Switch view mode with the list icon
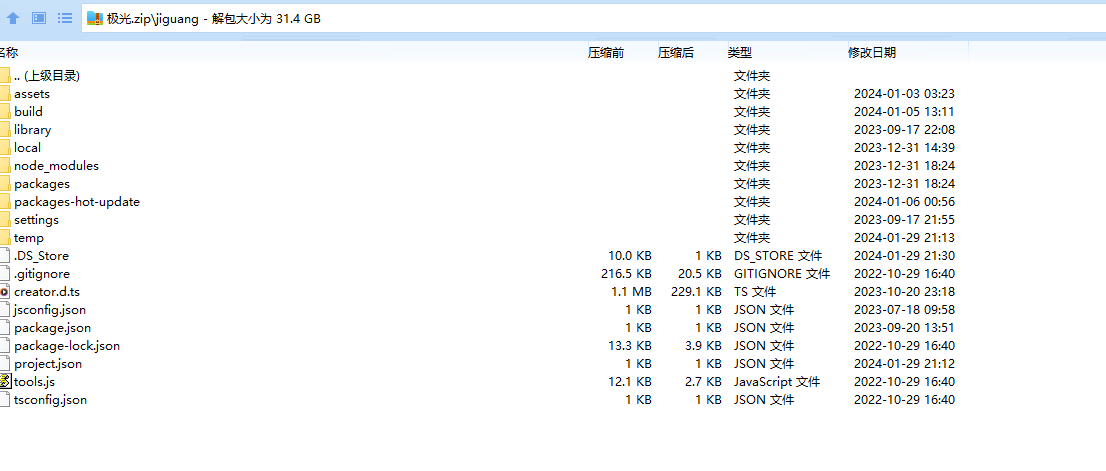 (x=64, y=18)
